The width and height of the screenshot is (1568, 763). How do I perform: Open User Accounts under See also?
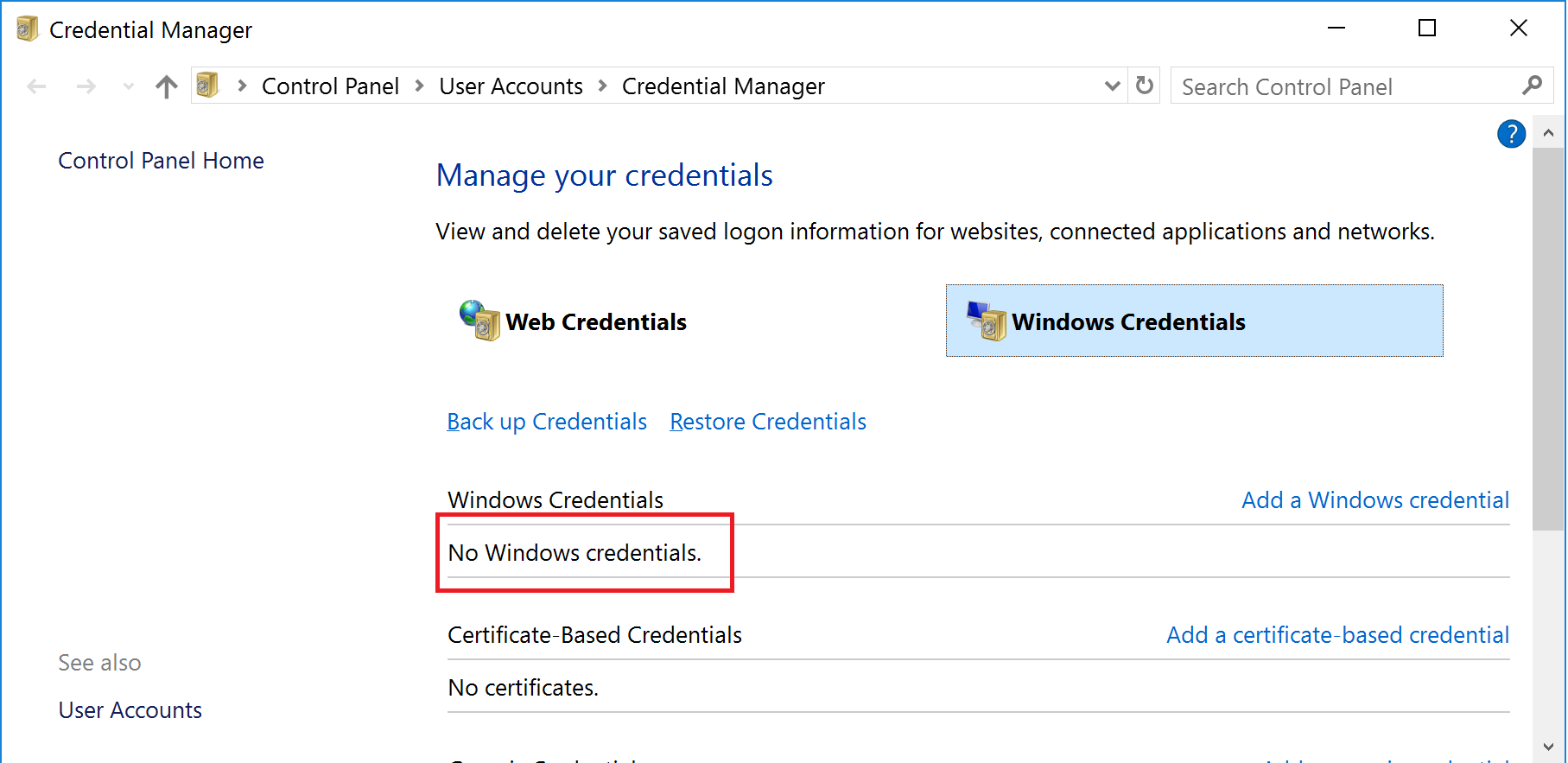point(130,710)
